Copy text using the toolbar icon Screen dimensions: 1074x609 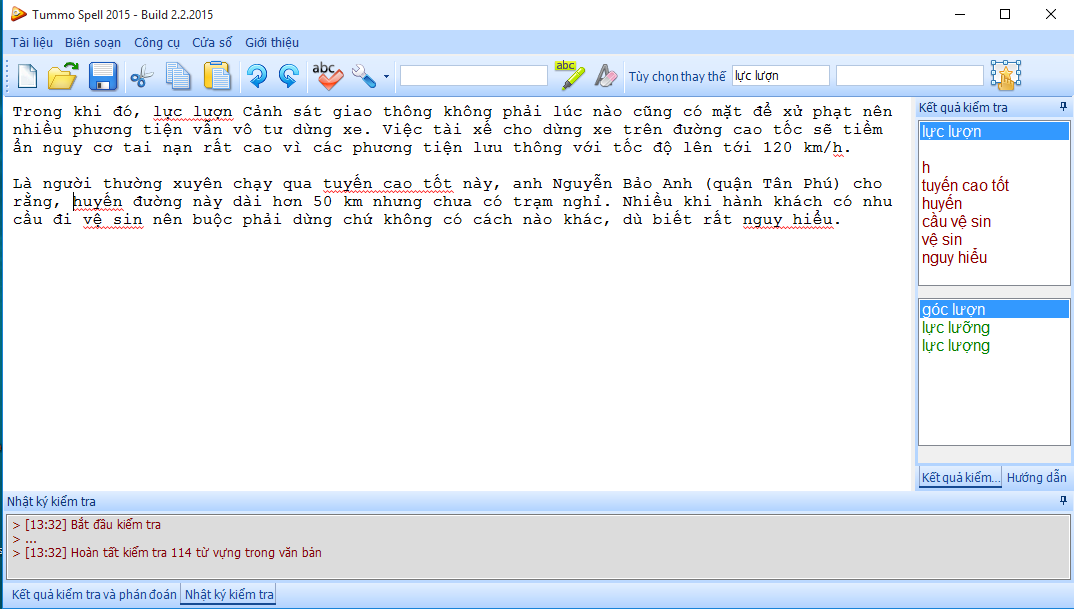[179, 75]
